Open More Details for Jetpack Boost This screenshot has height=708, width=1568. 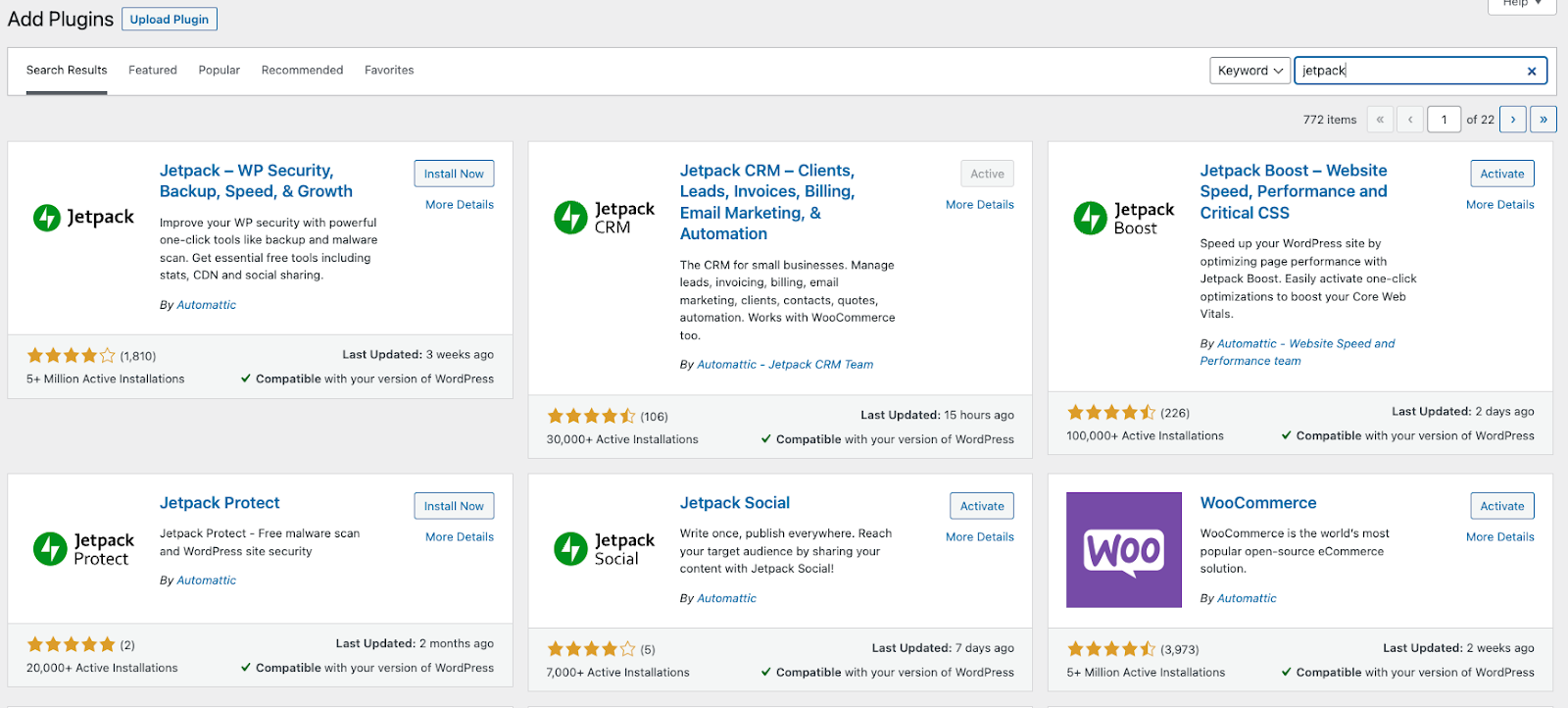pos(1500,205)
